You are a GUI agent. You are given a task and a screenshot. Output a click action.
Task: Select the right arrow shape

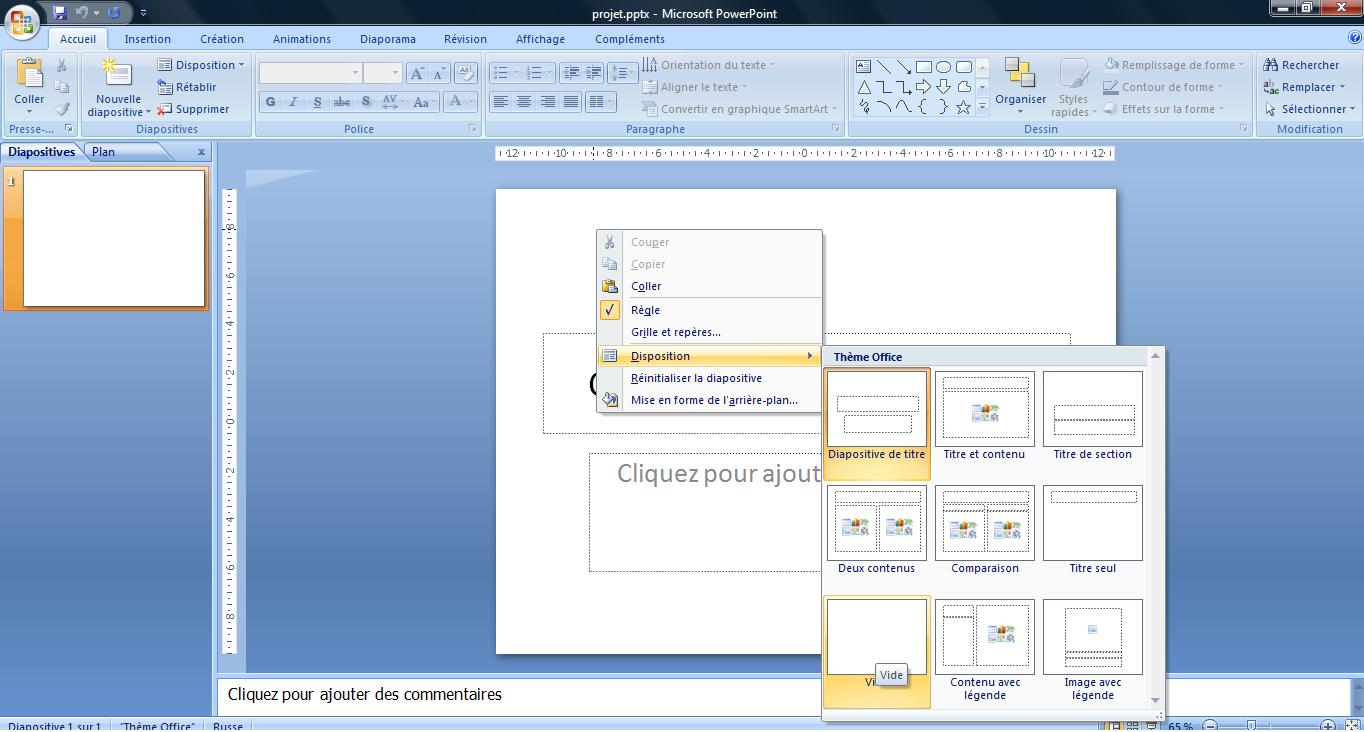(x=923, y=87)
